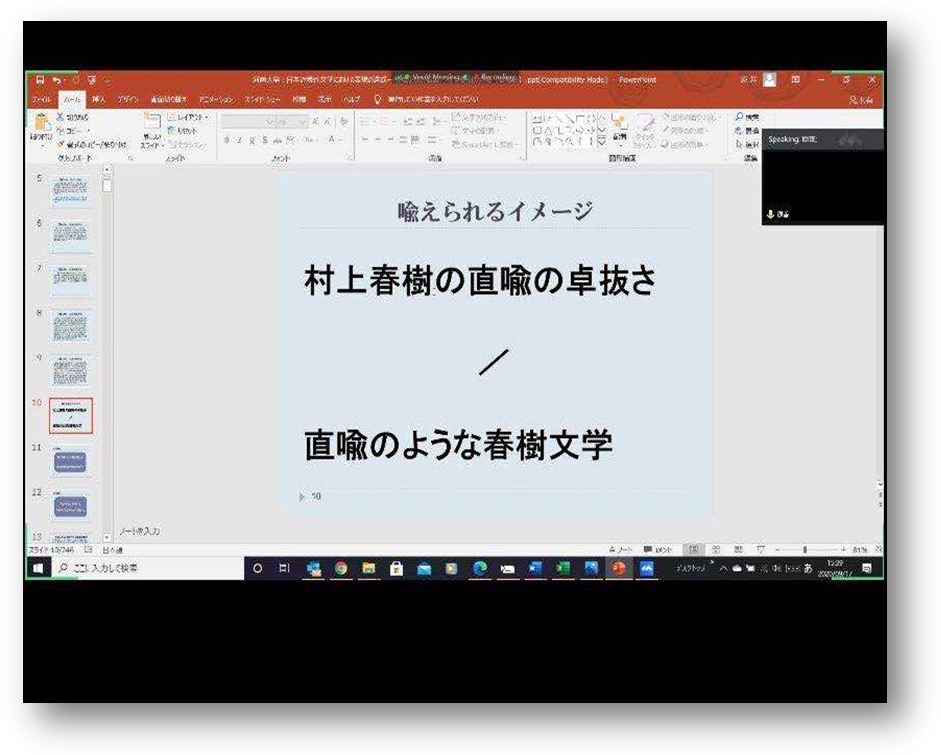Toggle Notes pane (ノート) in status bar
The width and height of the screenshot is (941, 755).
pyautogui.click(x=621, y=549)
